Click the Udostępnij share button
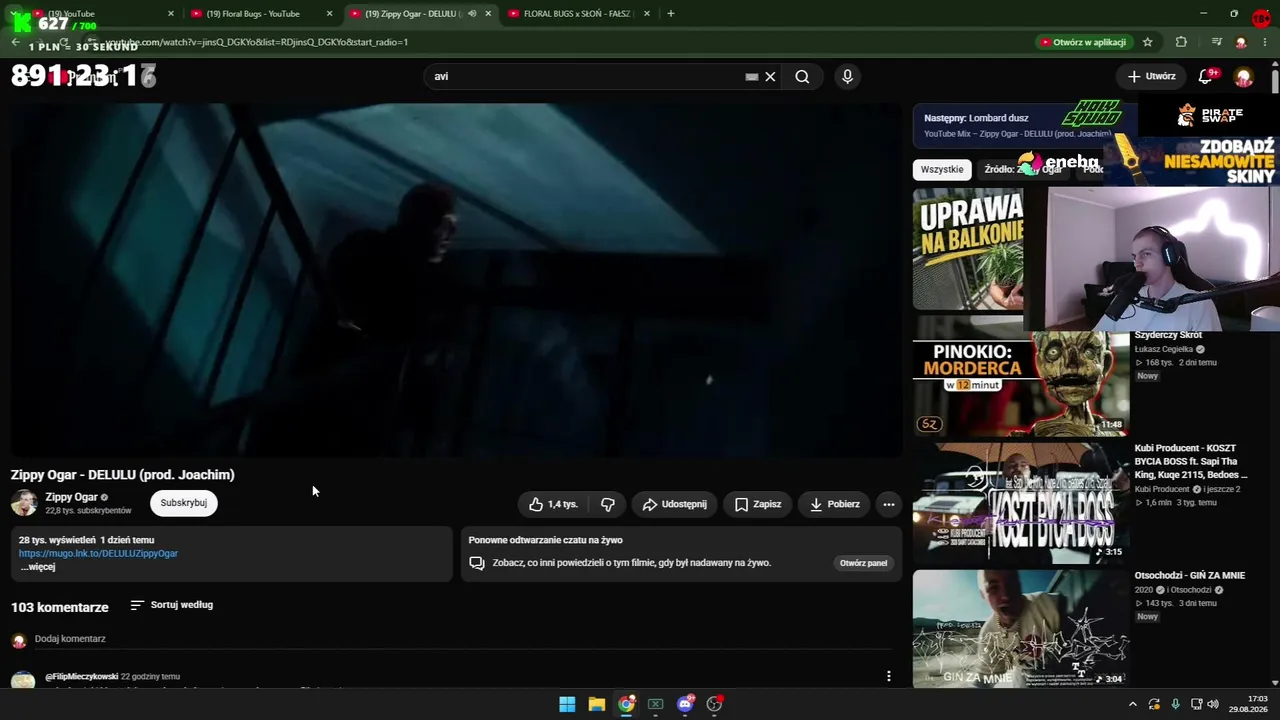1280x720 pixels. tap(675, 504)
